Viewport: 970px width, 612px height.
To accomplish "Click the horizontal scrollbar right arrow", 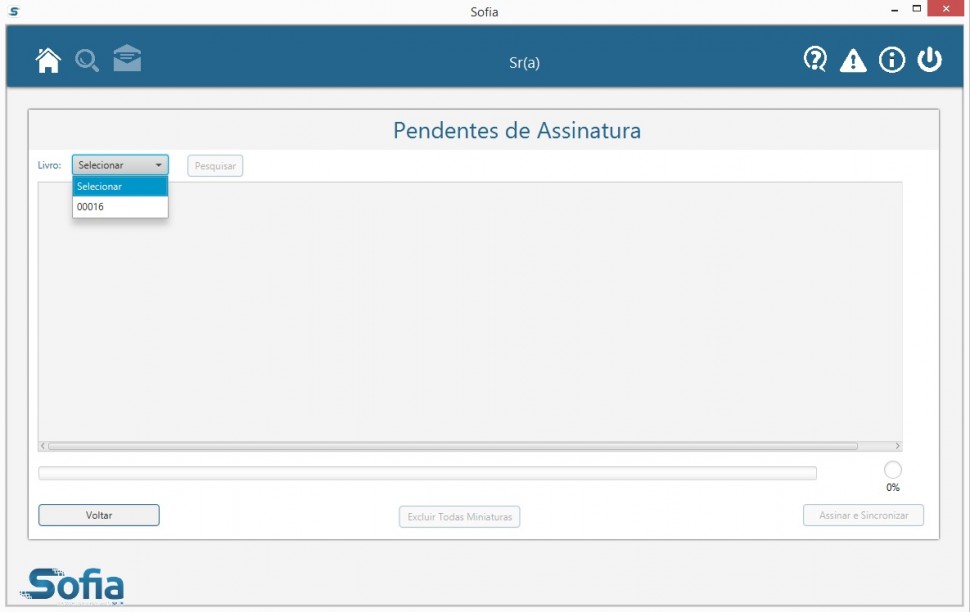I will pyautogui.click(x=897, y=446).
